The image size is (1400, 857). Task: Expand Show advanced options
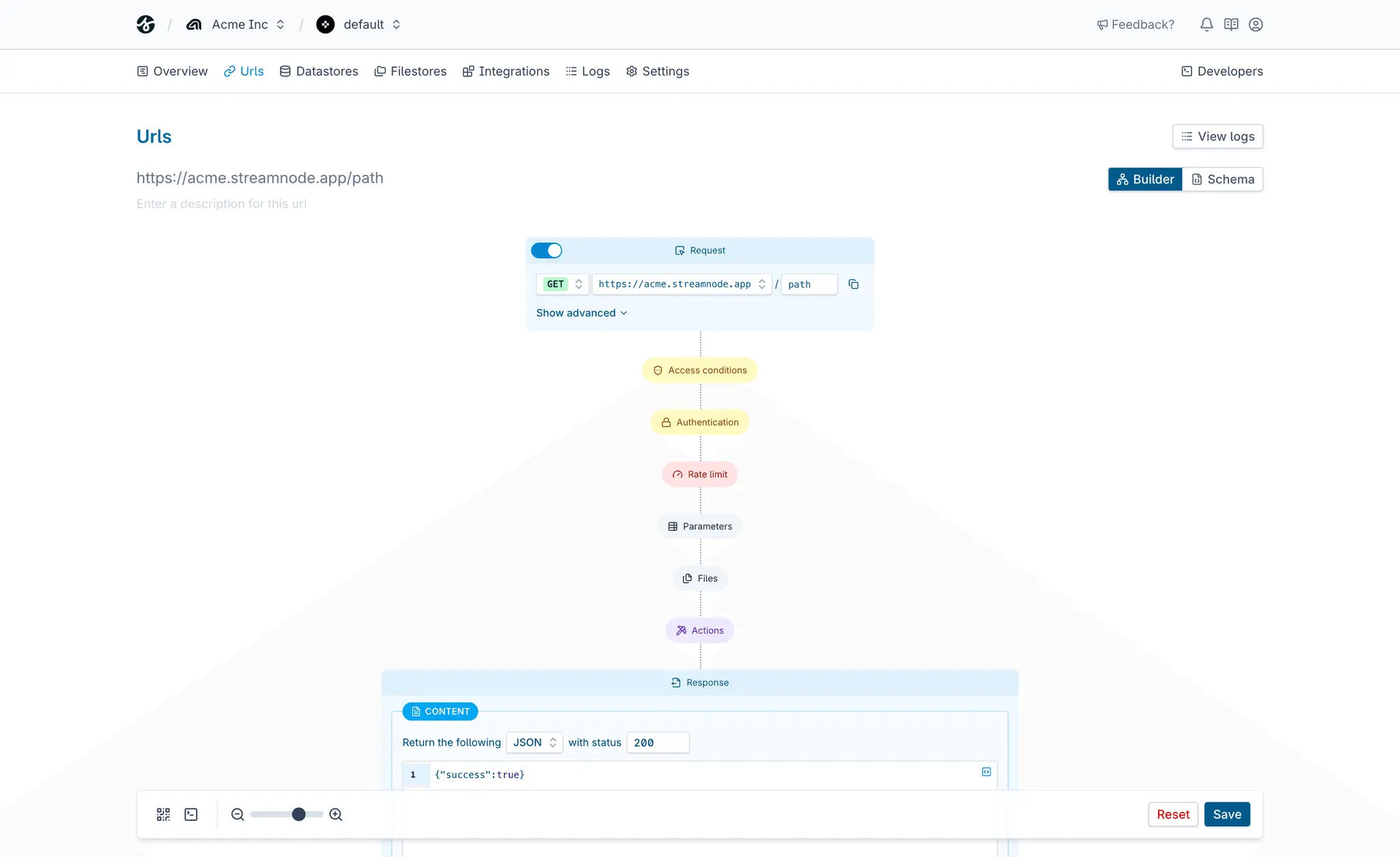(x=582, y=313)
